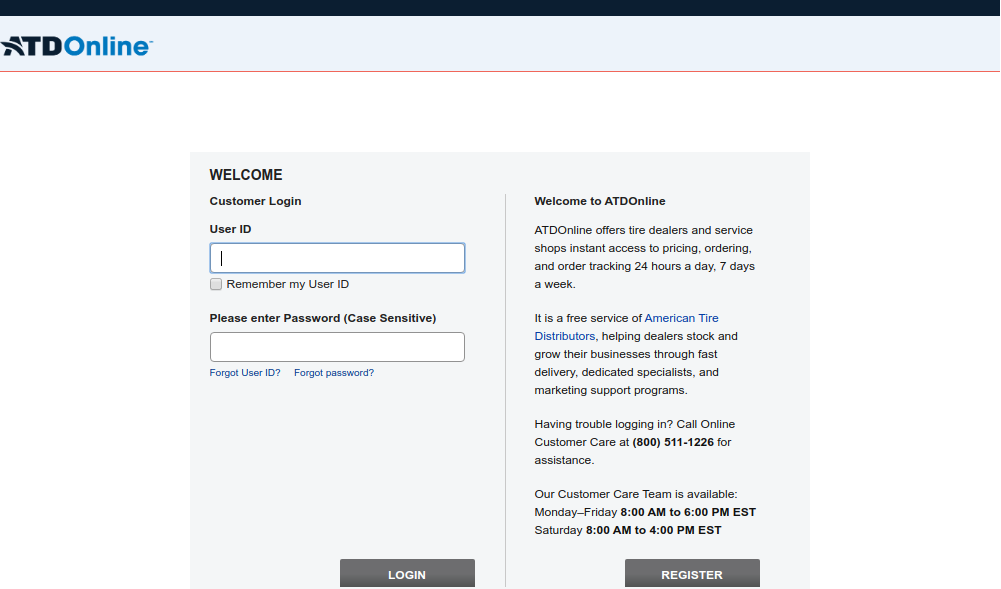Open the Forgot password link
The height and width of the screenshot is (589, 1001).
pyautogui.click(x=334, y=373)
